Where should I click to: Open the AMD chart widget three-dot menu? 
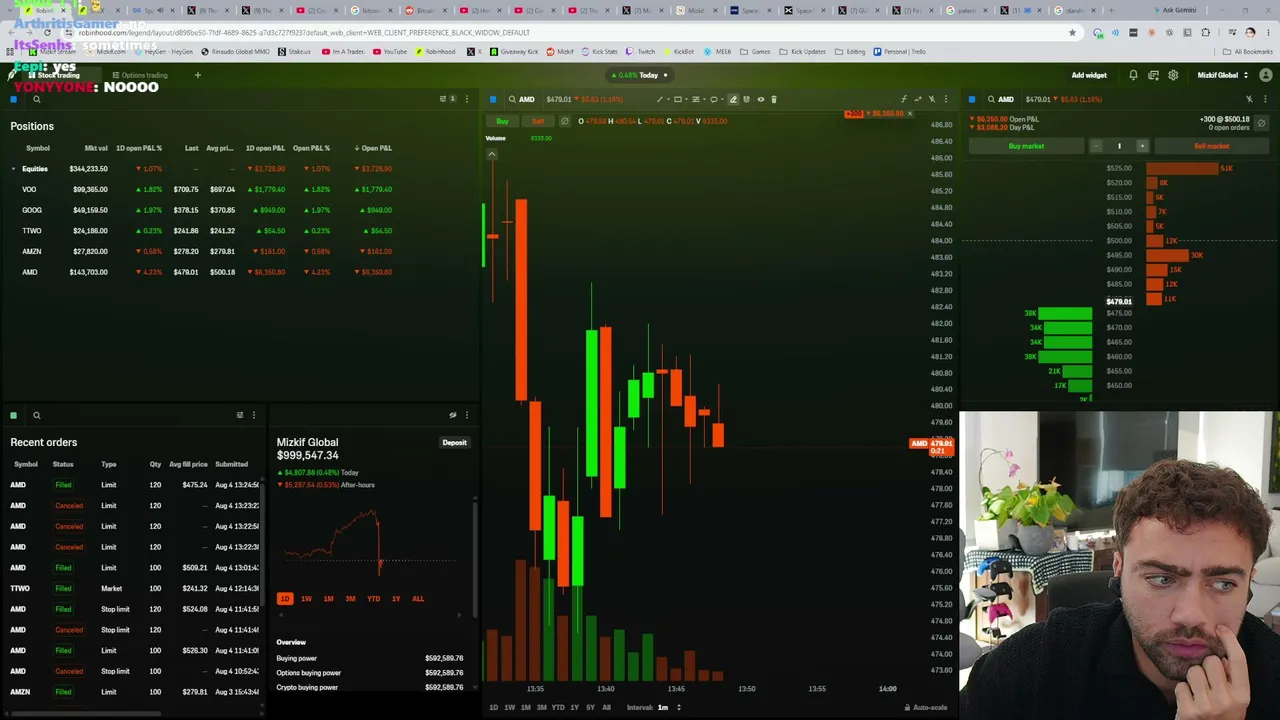pyautogui.click(x=946, y=99)
